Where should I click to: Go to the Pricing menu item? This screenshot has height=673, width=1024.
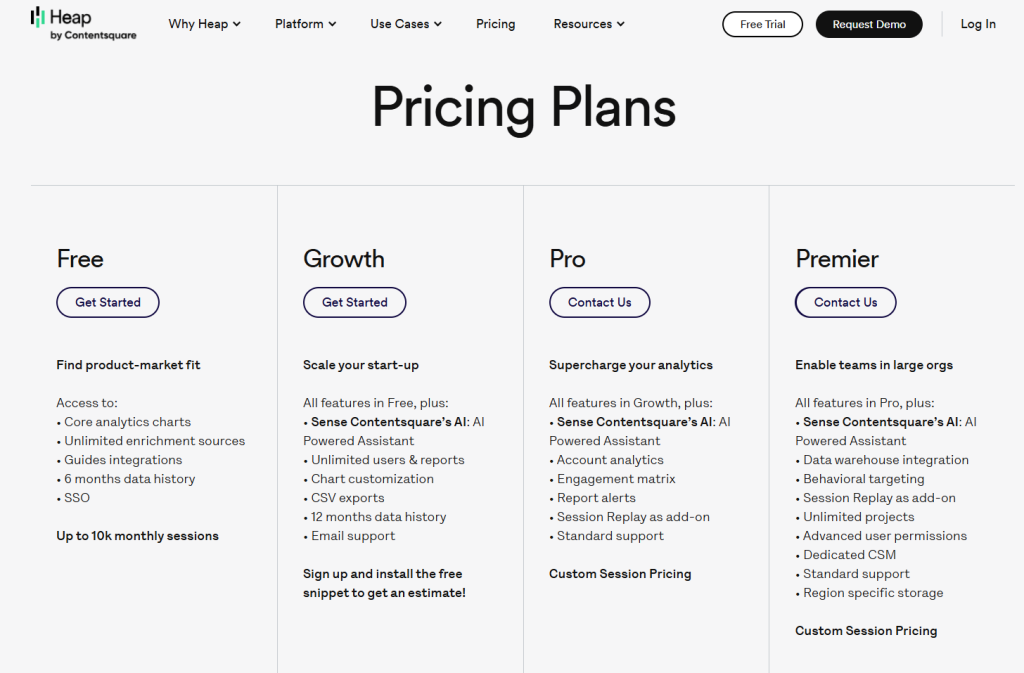point(496,24)
